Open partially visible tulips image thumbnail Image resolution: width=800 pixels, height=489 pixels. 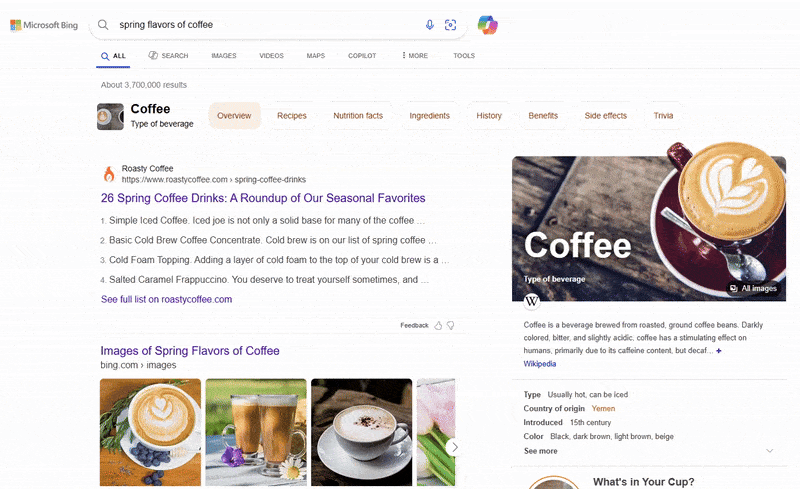436,432
